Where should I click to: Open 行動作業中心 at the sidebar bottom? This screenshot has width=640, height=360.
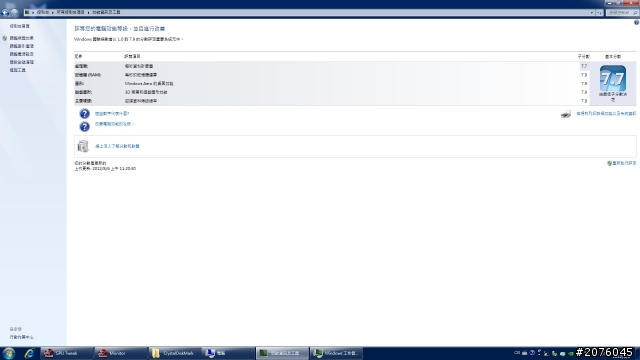tap(22, 337)
